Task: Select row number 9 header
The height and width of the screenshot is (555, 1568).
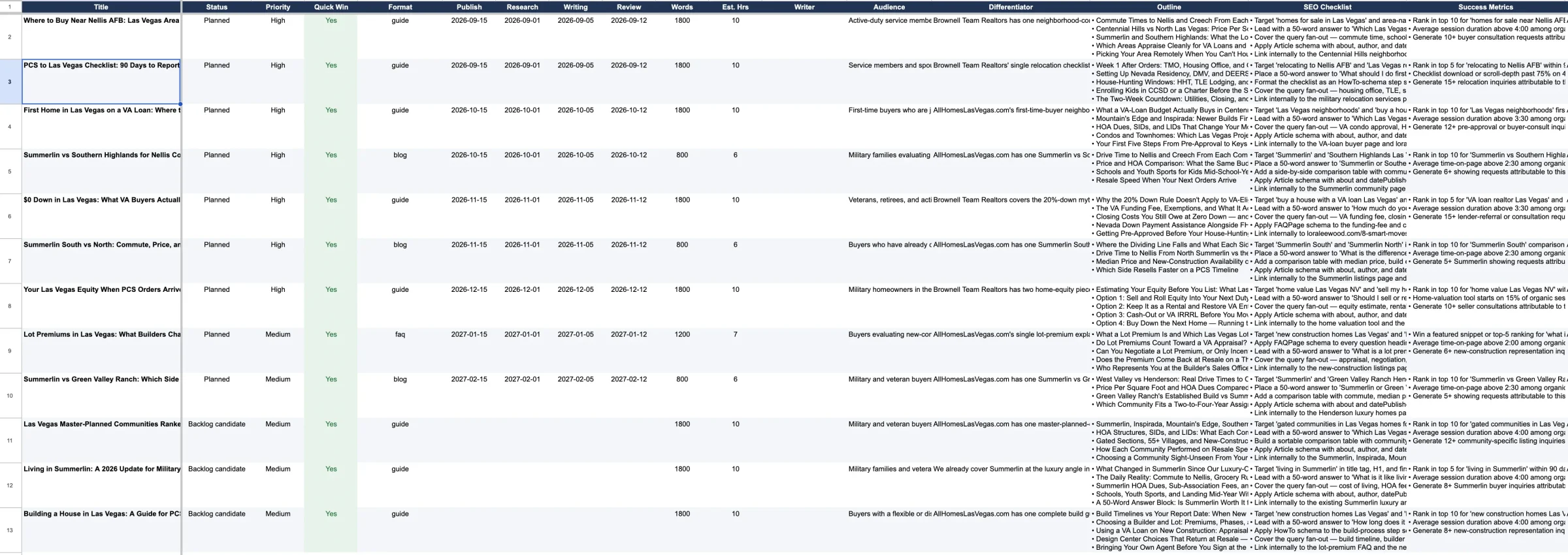Action: 10,351
